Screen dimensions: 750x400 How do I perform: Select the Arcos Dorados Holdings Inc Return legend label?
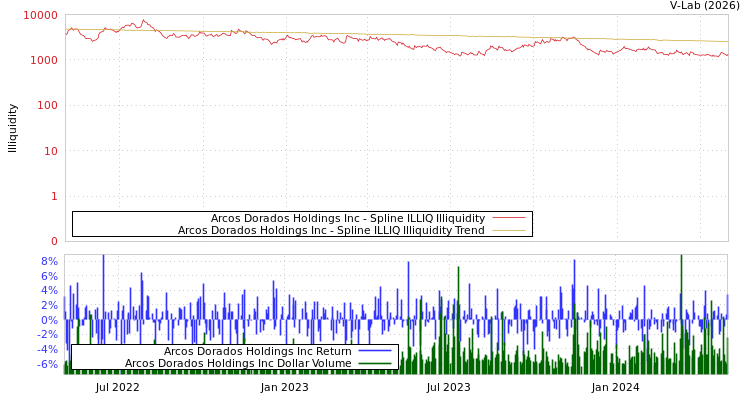point(257,351)
